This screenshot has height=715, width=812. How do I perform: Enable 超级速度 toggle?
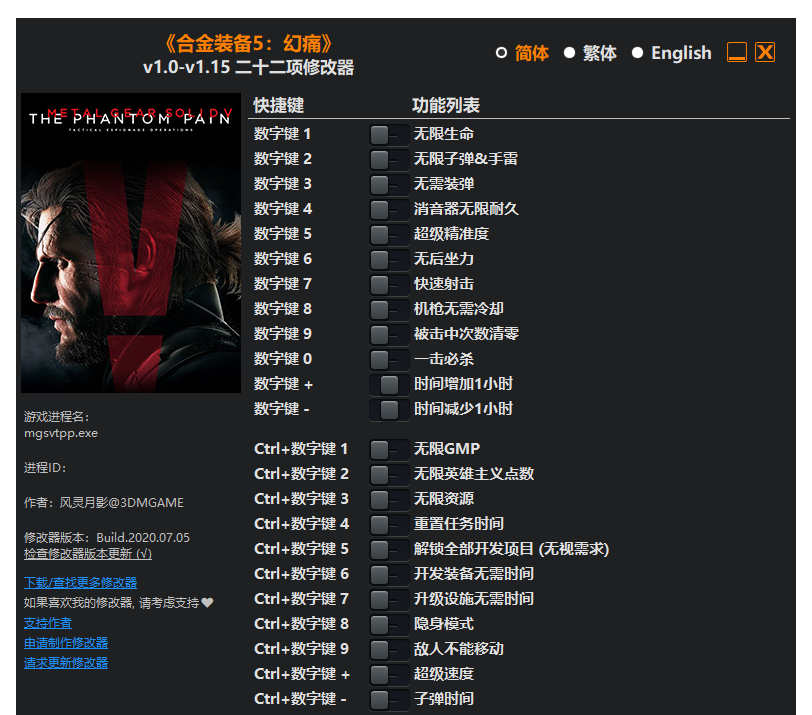click(x=389, y=675)
